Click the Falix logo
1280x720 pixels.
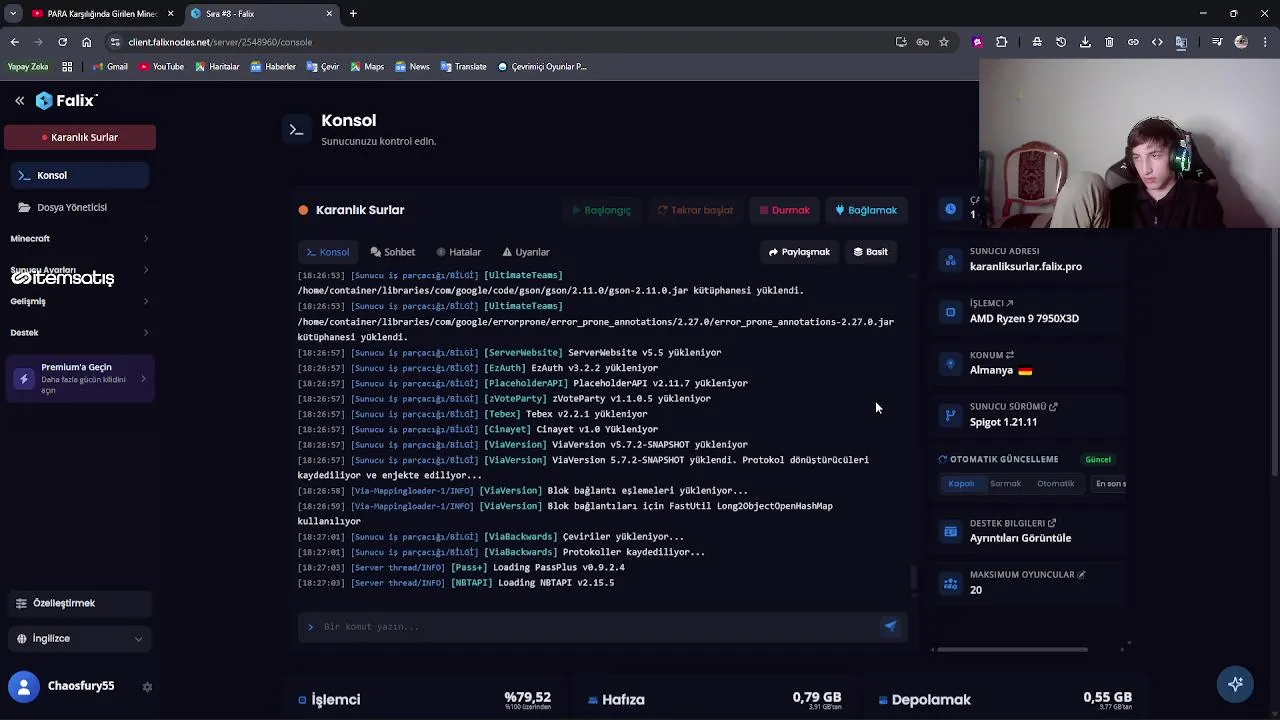(x=66, y=101)
